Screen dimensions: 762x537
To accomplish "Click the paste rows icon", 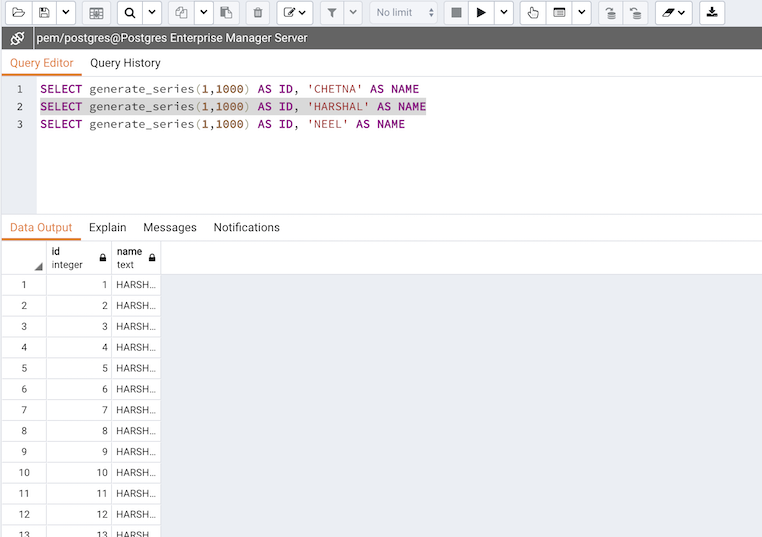I will click(226, 13).
